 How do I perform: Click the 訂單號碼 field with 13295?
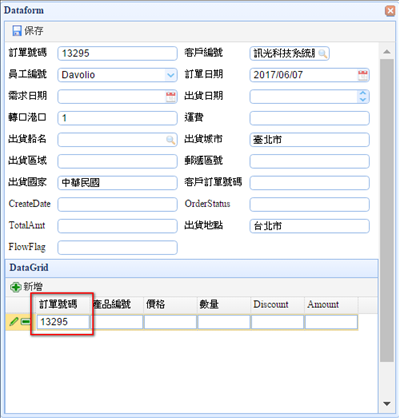pos(117,53)
